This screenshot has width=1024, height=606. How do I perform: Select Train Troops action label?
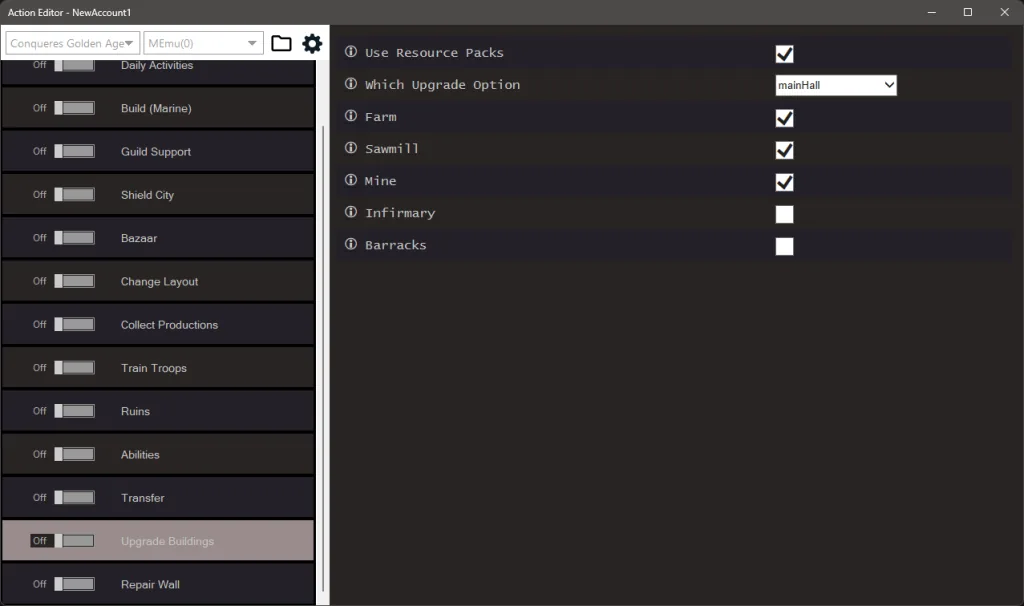click(153, 368)
